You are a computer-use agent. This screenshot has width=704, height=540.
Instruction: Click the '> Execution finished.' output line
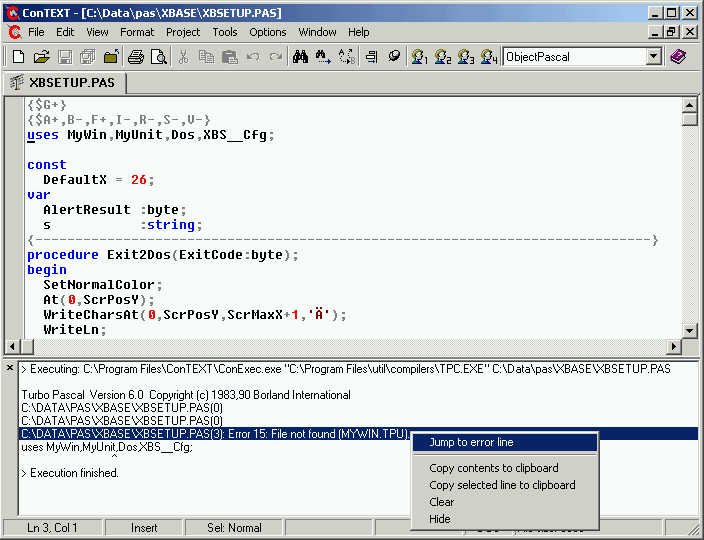(x=70, y=473)
